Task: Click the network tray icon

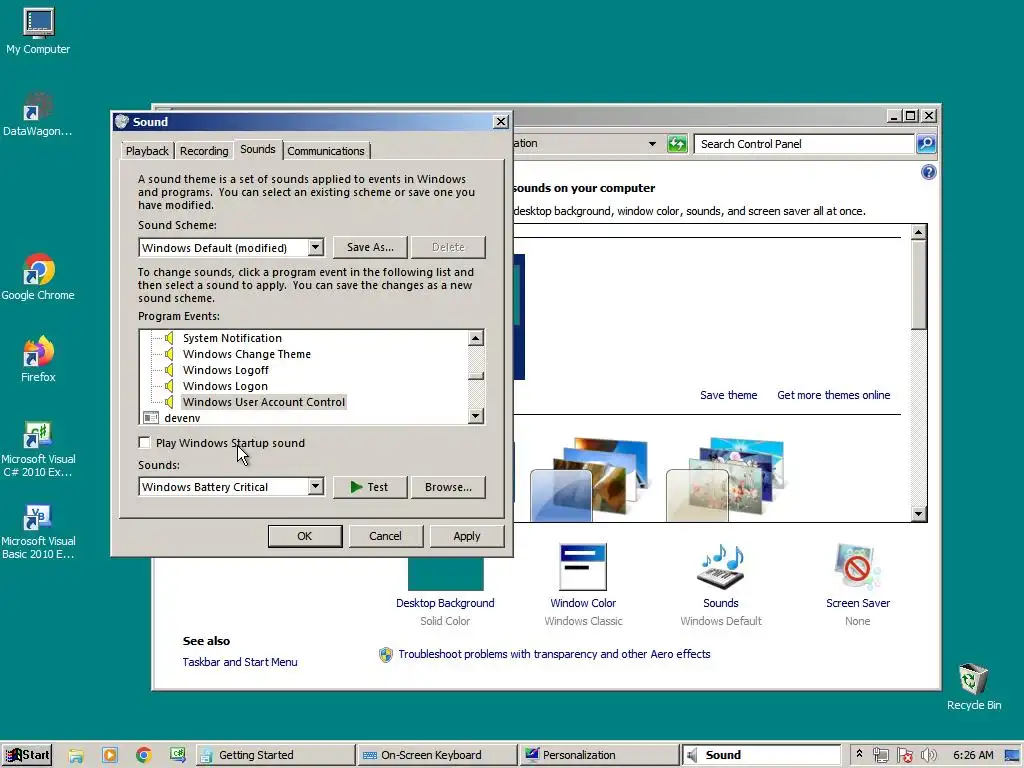Action: 881,755
